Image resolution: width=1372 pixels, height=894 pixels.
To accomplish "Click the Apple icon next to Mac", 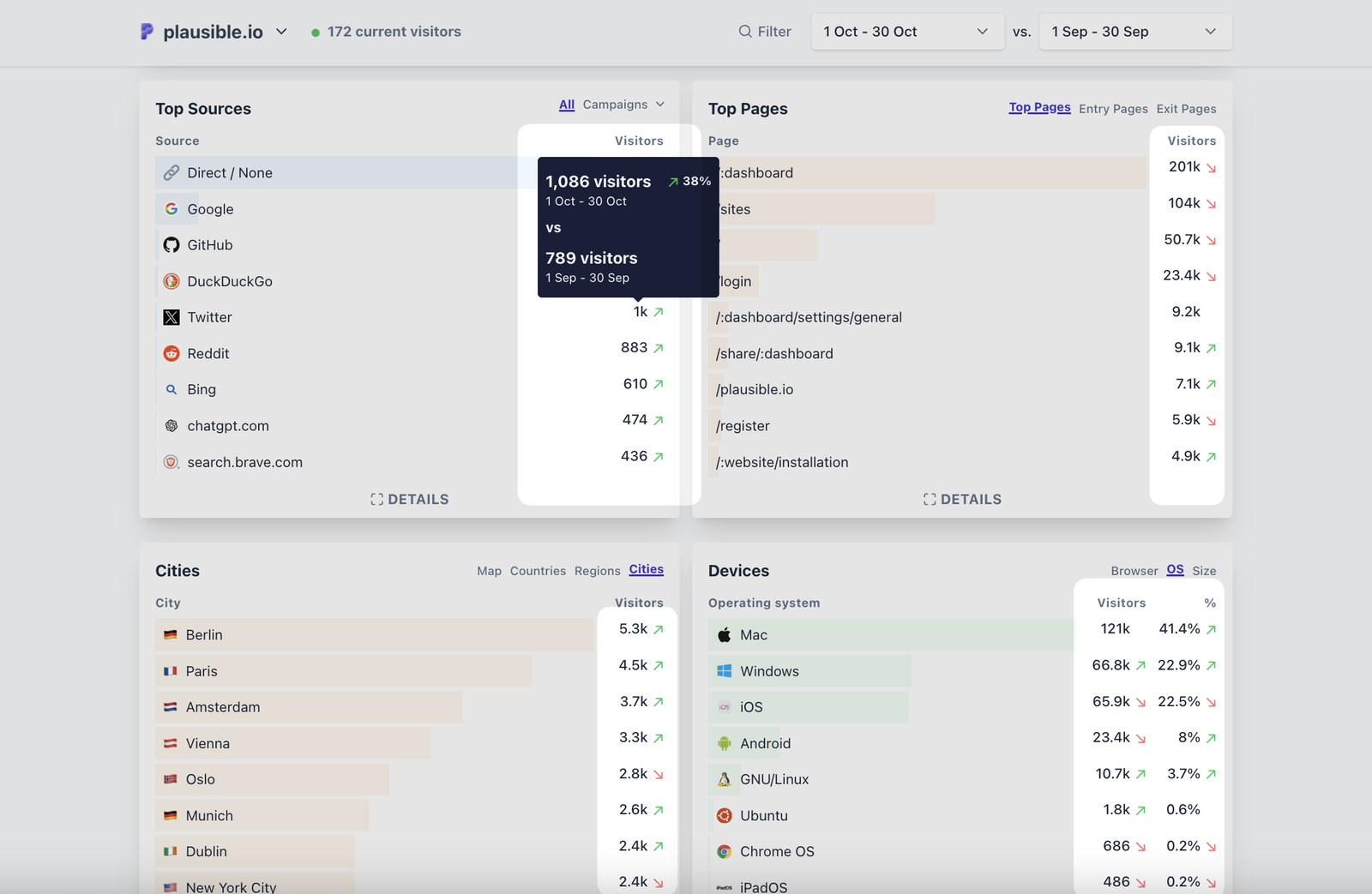I will pyautogui.click(x=725, y=634).
